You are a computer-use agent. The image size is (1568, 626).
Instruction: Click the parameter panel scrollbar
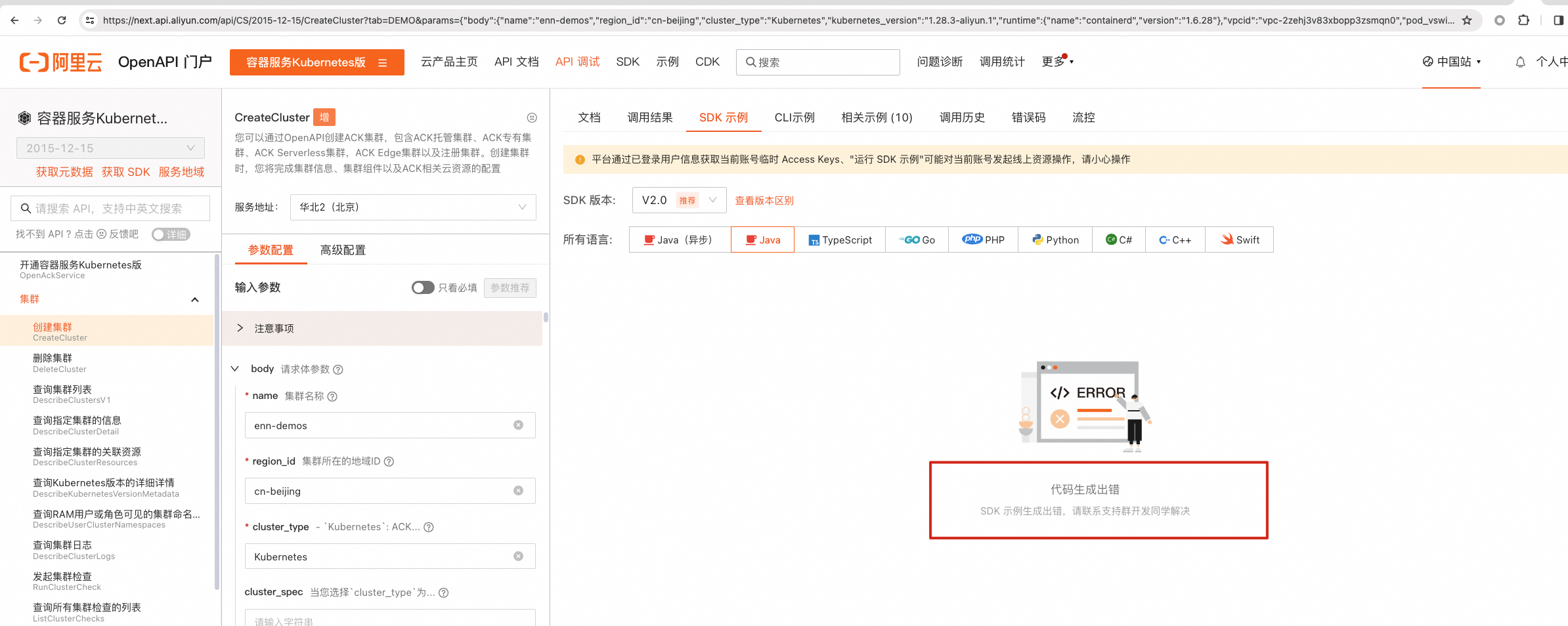click(x=546, y=318)
